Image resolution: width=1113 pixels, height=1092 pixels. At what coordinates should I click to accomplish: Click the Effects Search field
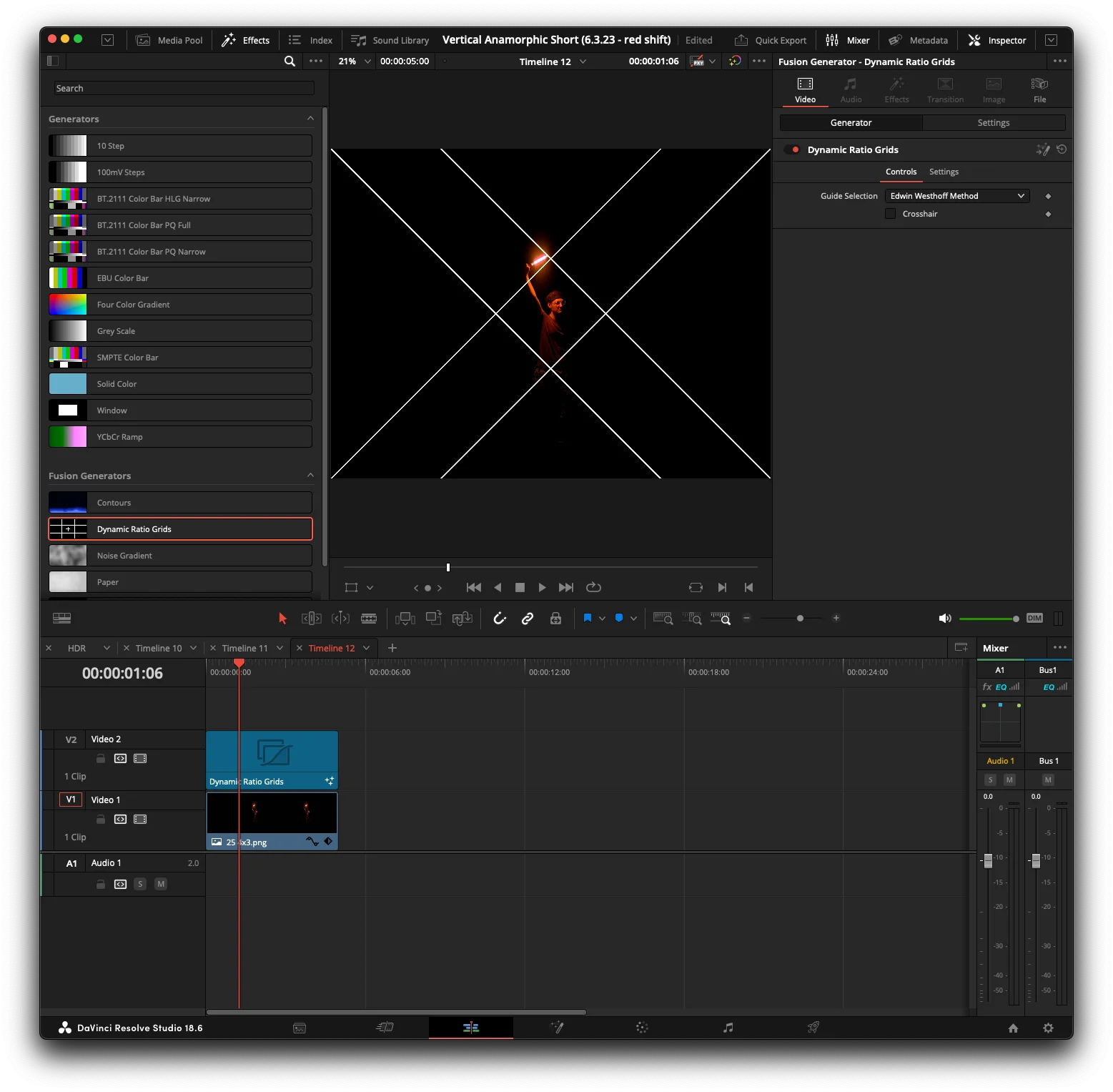184,88
